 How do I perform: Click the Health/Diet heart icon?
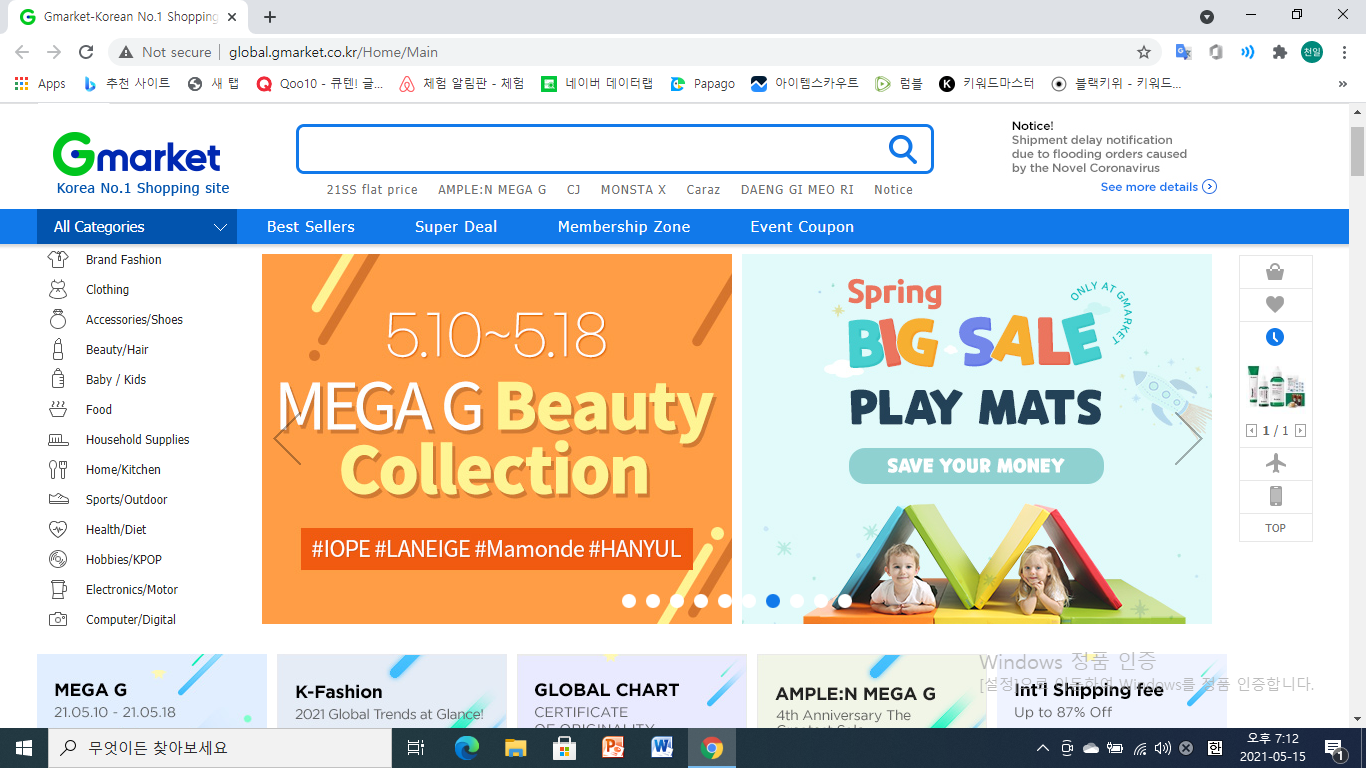point(58,530)
